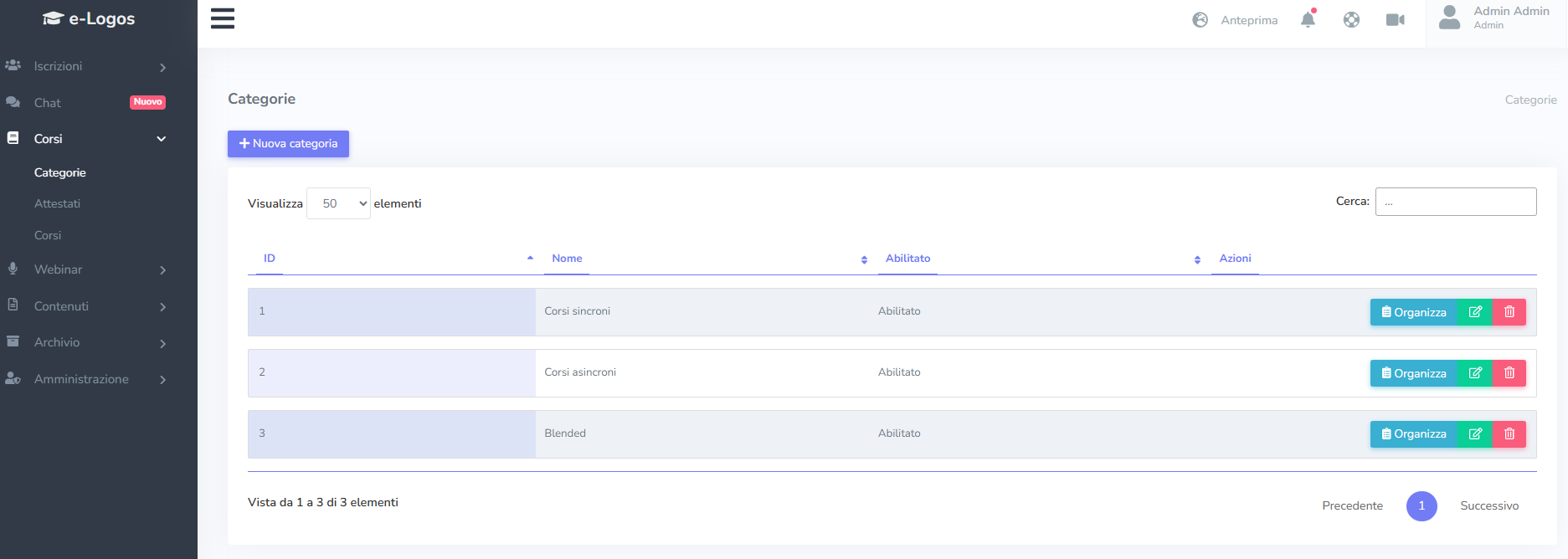The image size is (1568, 559).
Task: Edit the Corsi sincroni category
Action: click(1475, 312)
